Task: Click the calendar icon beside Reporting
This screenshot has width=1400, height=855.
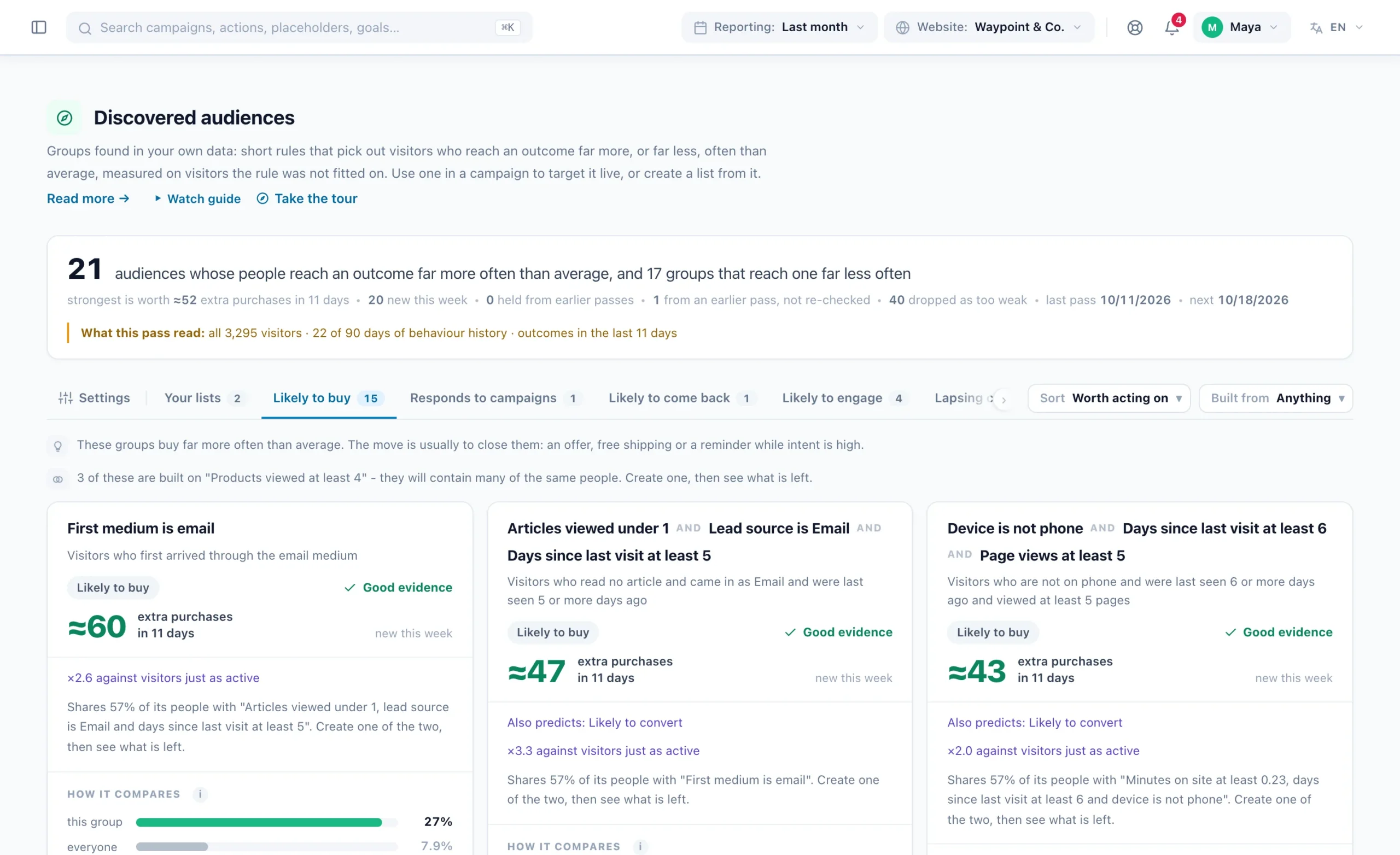Action: pyautogui.click(x=701, y=27)
